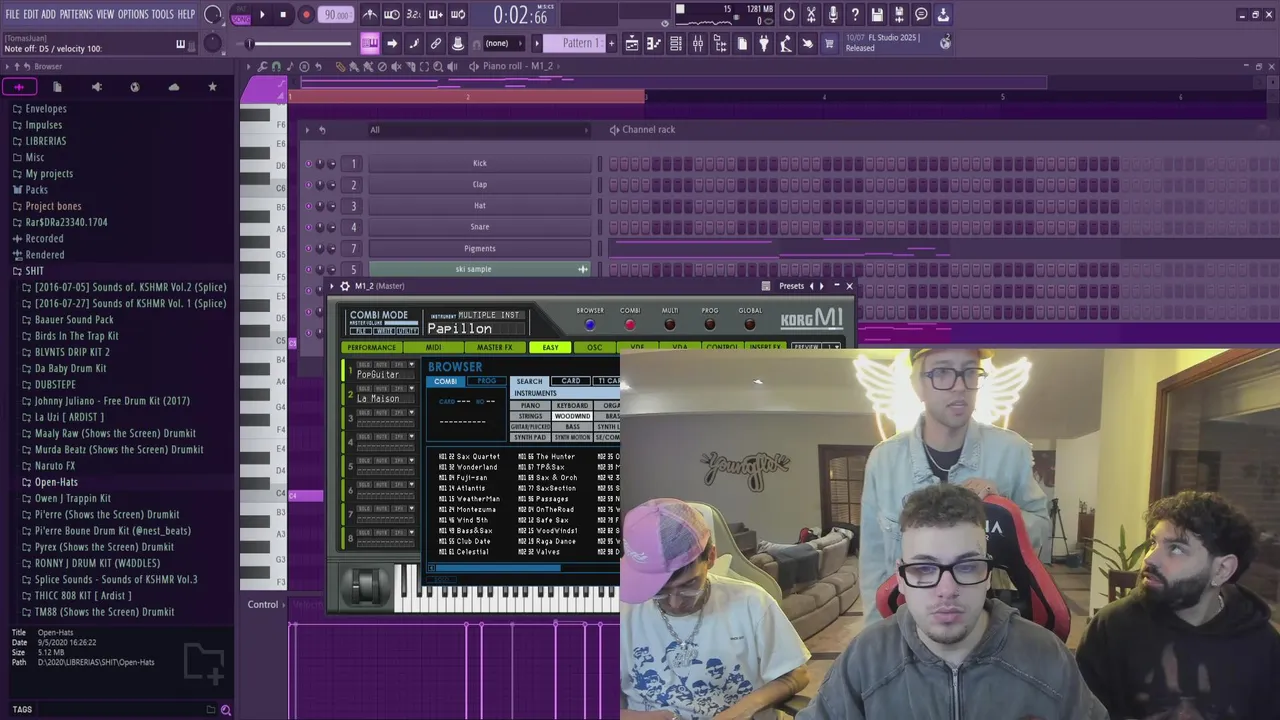Open the Channel rack toolbar icon
The width and height of the screenshot is (1280, 720).
pos(676,44)
